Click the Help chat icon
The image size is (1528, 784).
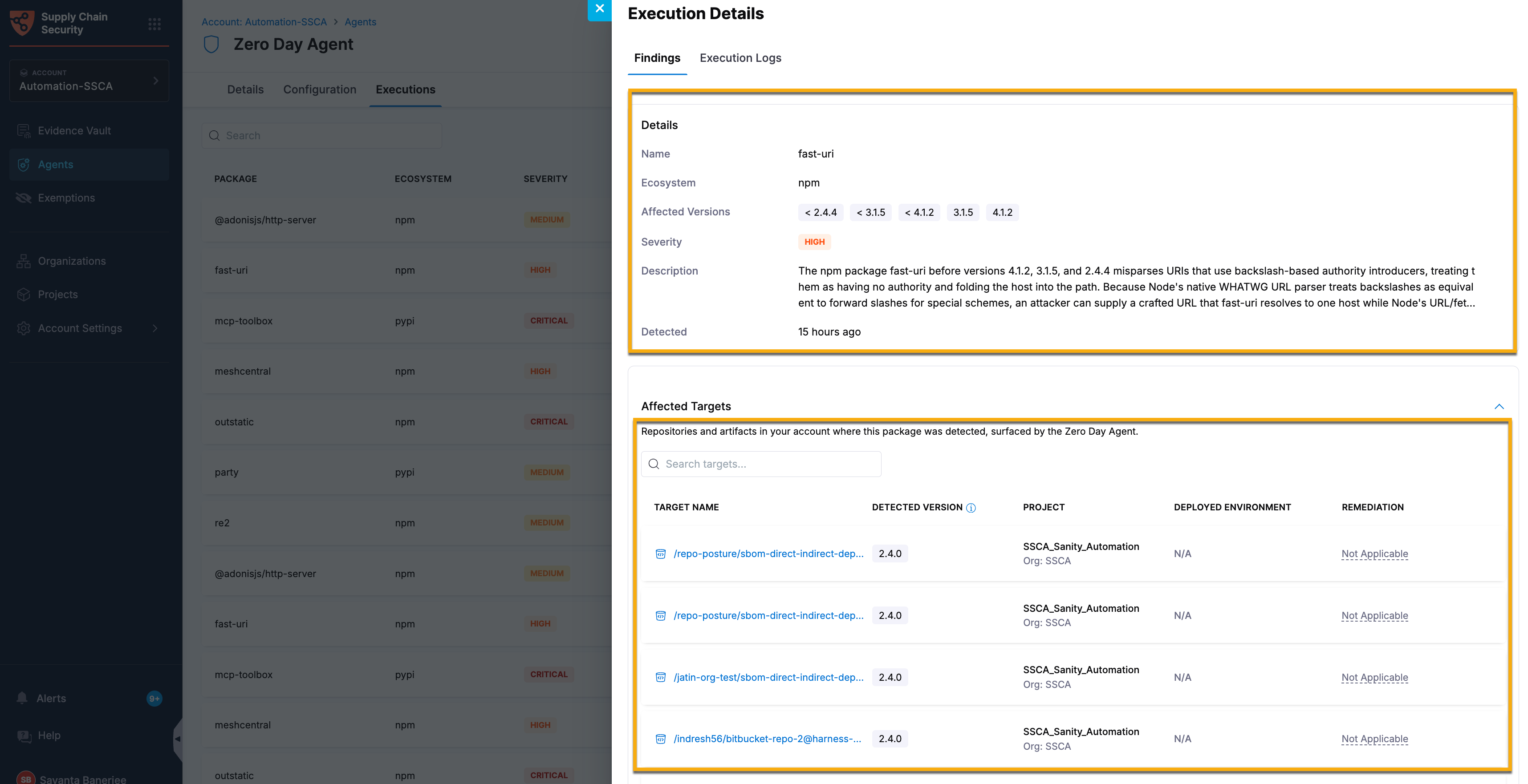click(x=24, y=736)
